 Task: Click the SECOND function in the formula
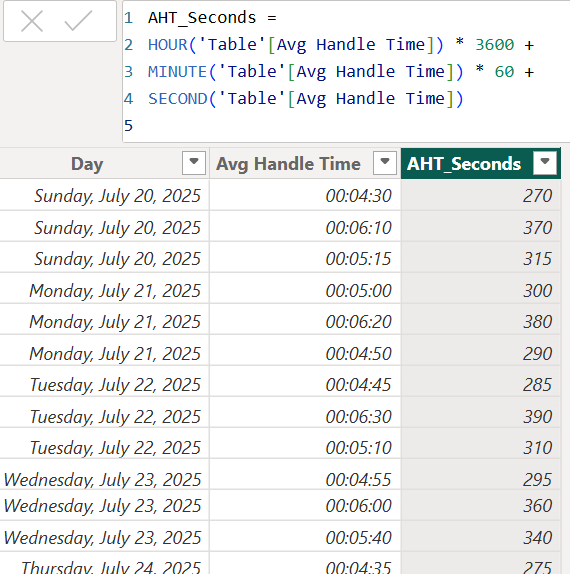coord(177,99)
